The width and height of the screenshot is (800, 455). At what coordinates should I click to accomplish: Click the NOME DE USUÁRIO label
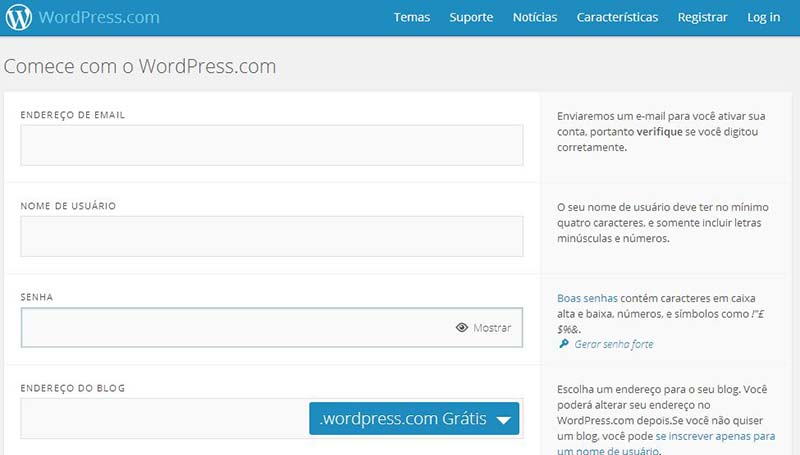coord(68,206)
